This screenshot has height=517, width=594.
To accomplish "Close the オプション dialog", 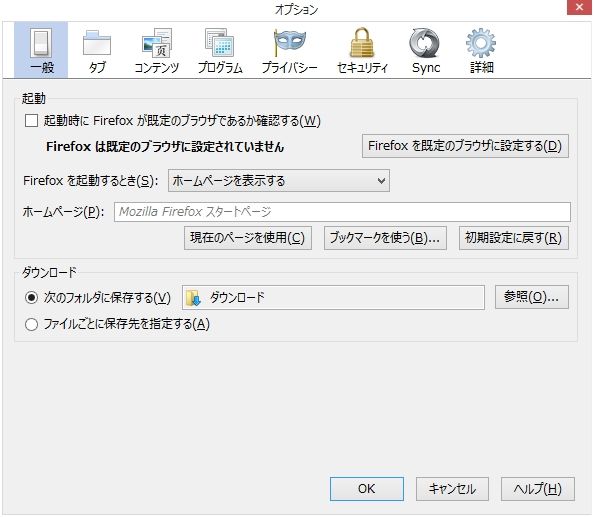I will [x=579, y=7].
